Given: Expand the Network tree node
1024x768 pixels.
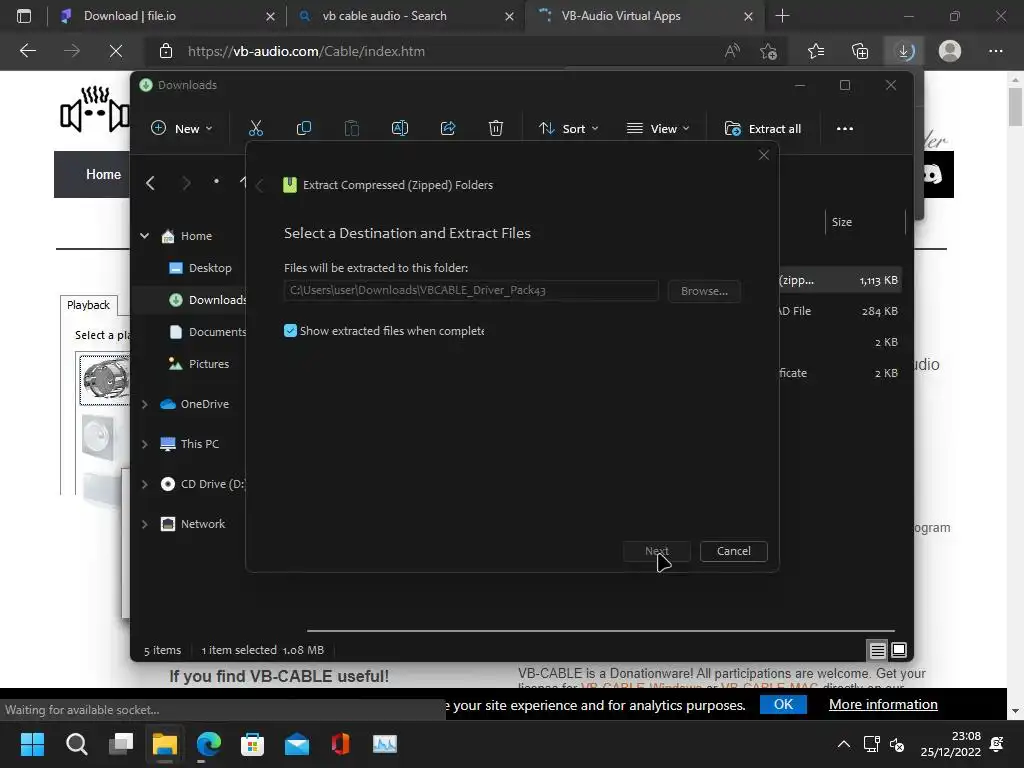Looking at the screenshot, I should [144, 524].
